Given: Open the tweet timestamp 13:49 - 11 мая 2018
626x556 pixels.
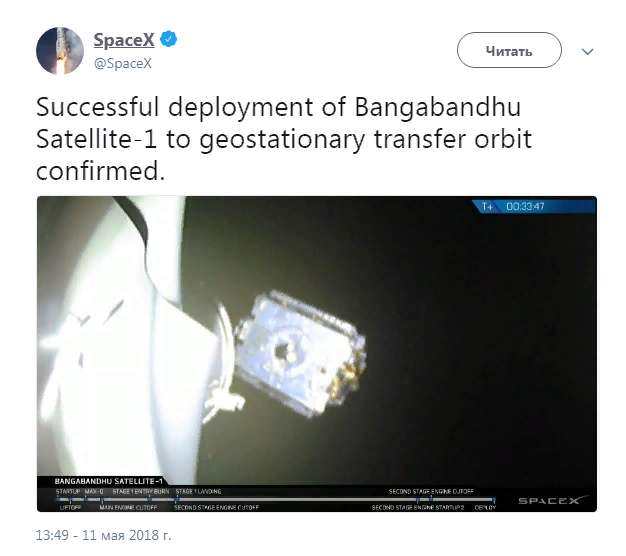Looking at the screenshot, I should coord(103,535).
